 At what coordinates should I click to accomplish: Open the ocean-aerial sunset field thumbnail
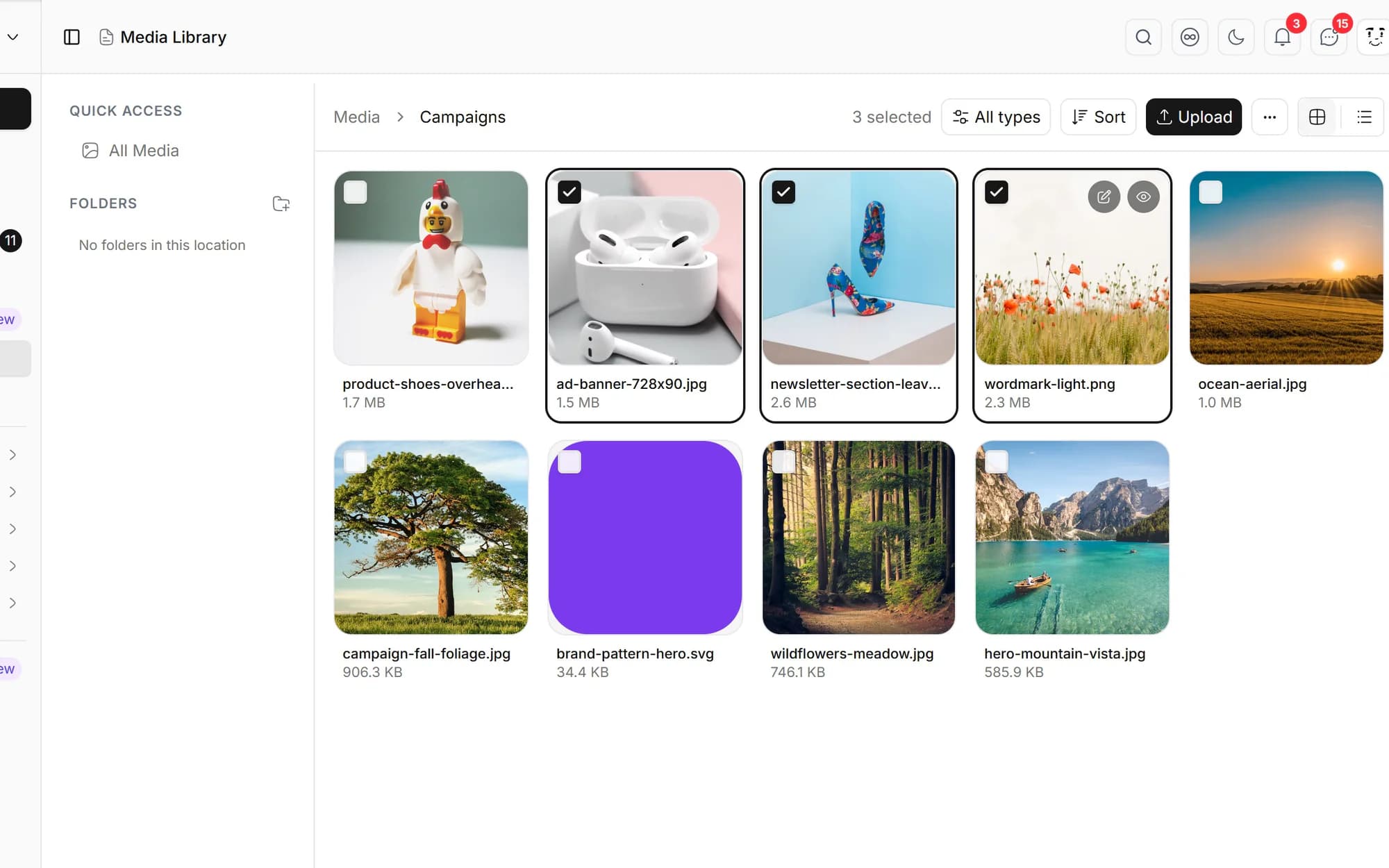tap(1286, 268)
